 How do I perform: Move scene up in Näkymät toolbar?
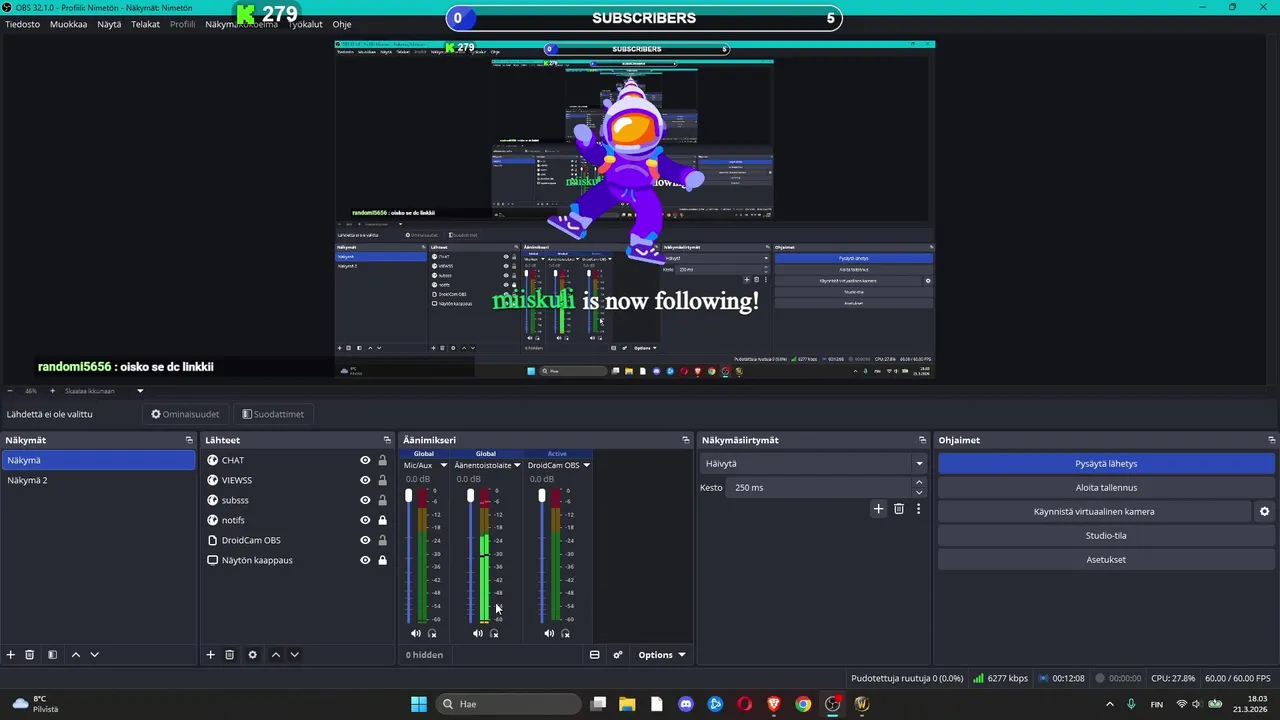(x=75, y=655)
